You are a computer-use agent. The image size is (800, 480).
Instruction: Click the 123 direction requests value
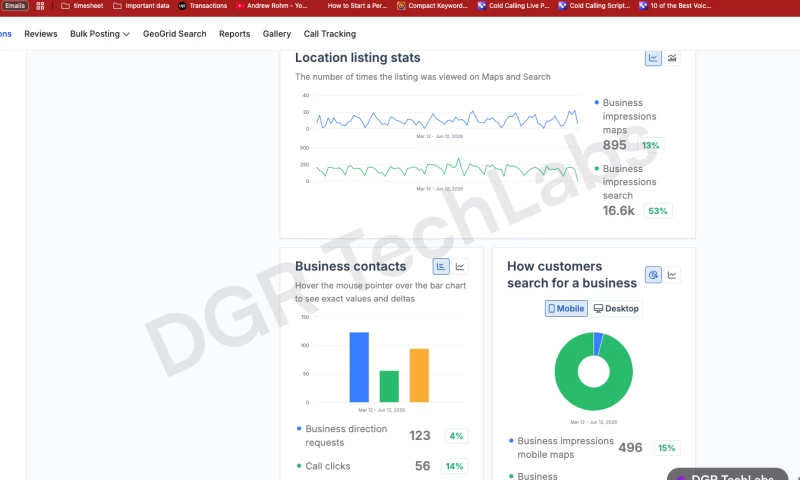[420, 436]
